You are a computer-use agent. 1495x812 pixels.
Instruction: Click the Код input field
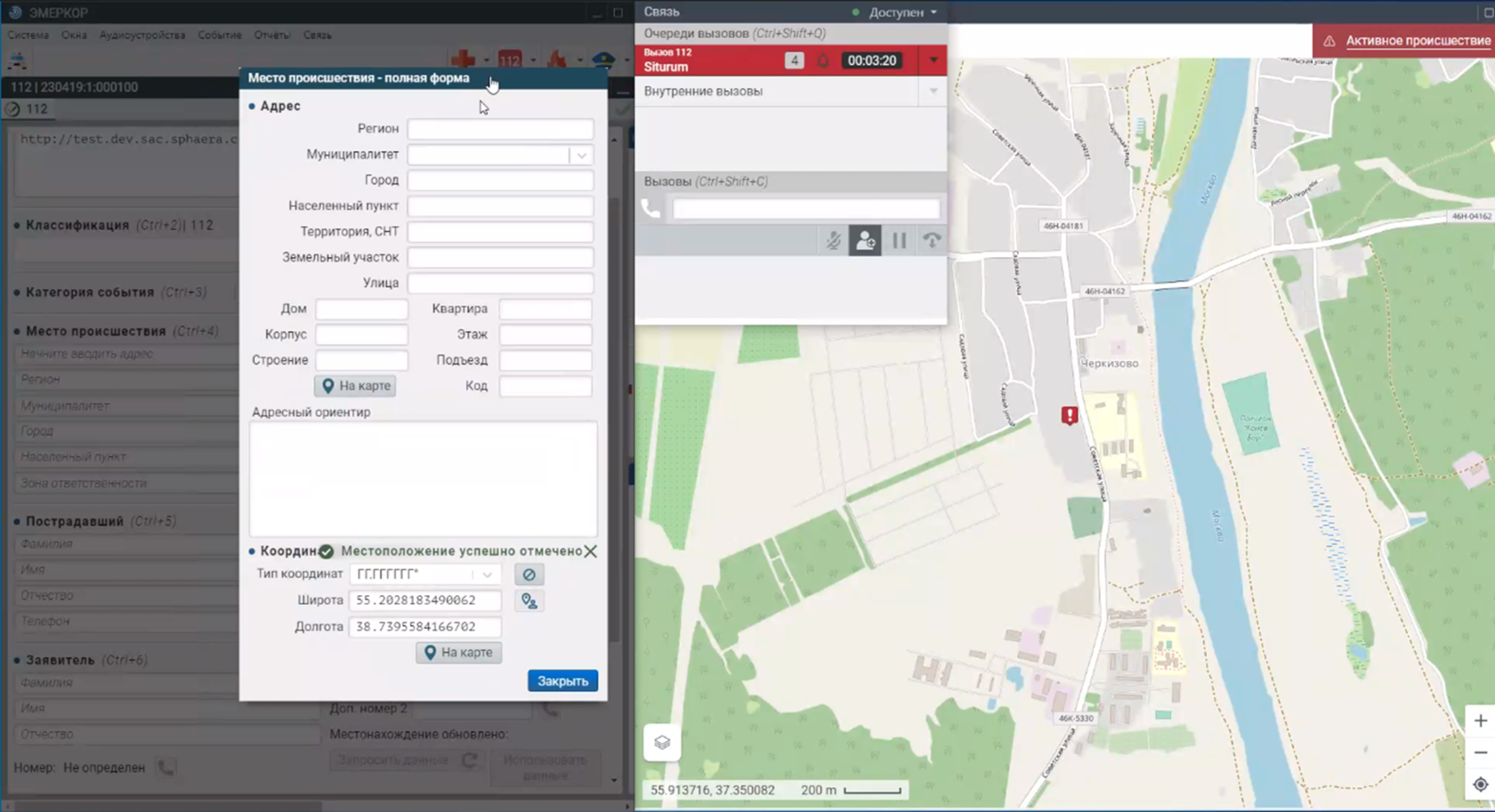pos(545,386)
